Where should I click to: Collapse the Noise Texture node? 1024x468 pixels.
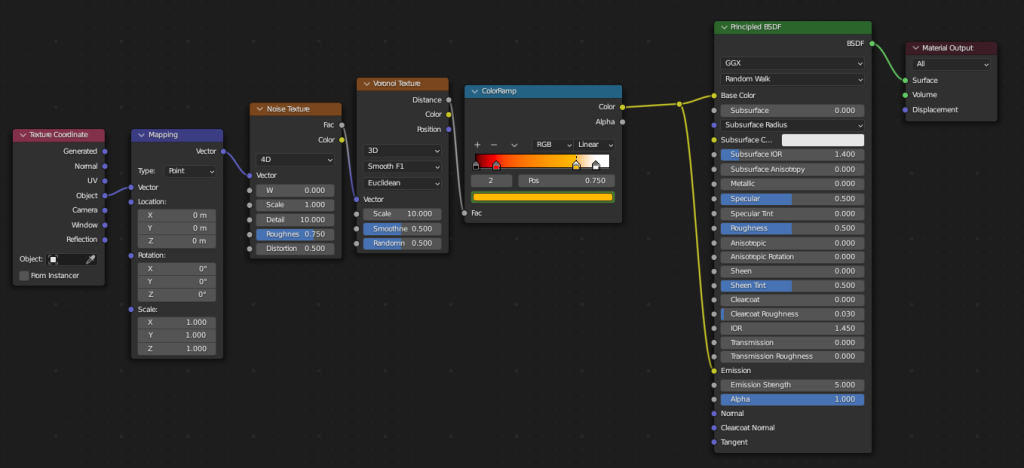coord(259,108)
